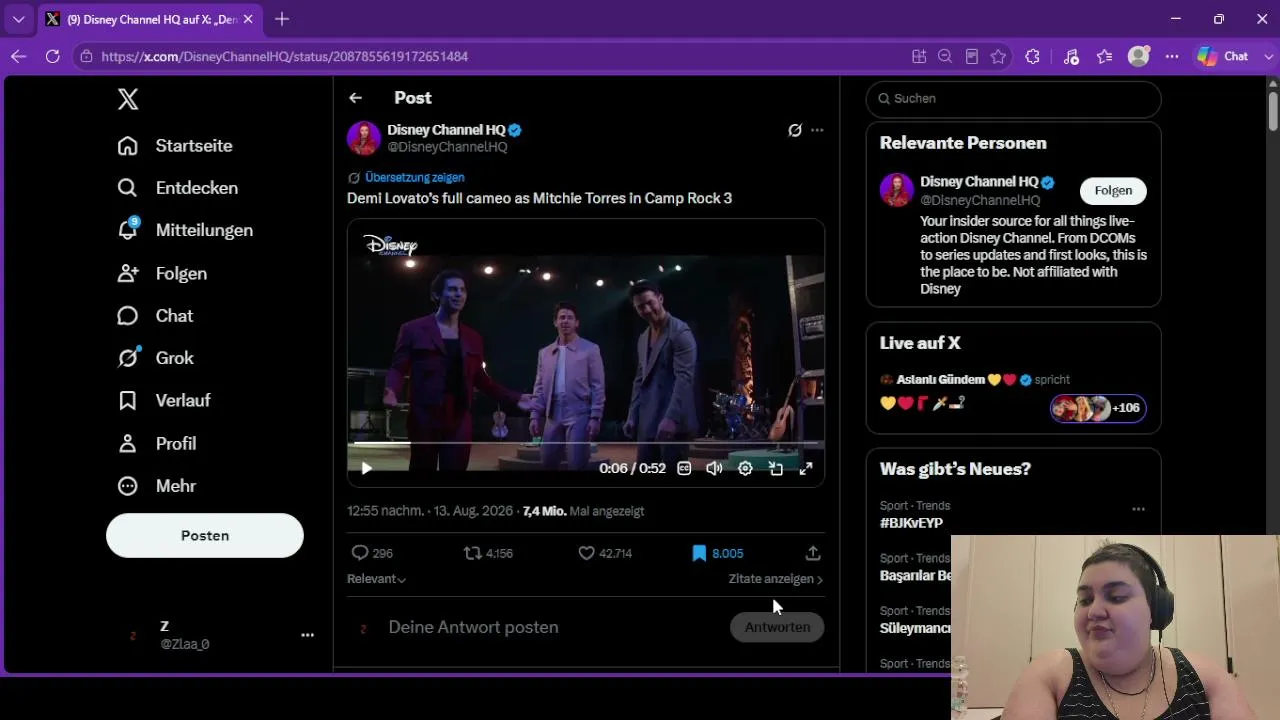Follow Disney Channel HQ with Folgen button

pos(1113,191)
